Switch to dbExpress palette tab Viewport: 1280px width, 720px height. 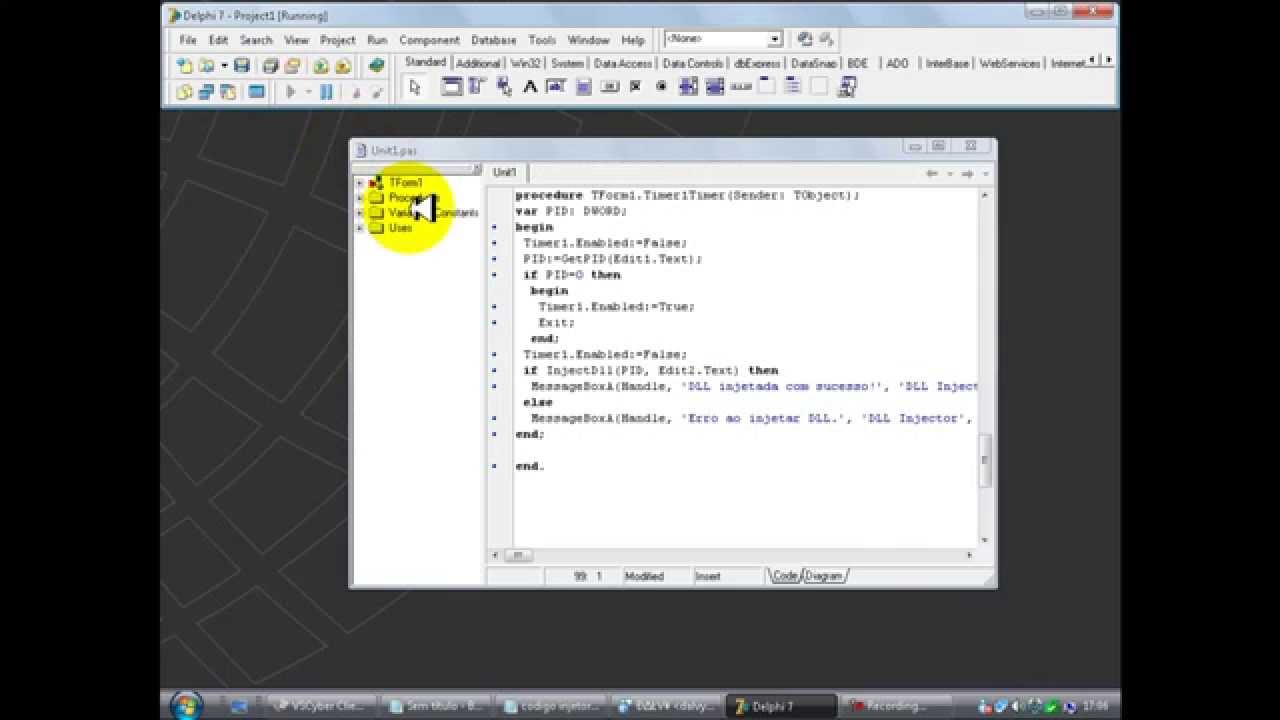[x=756, y=63]
